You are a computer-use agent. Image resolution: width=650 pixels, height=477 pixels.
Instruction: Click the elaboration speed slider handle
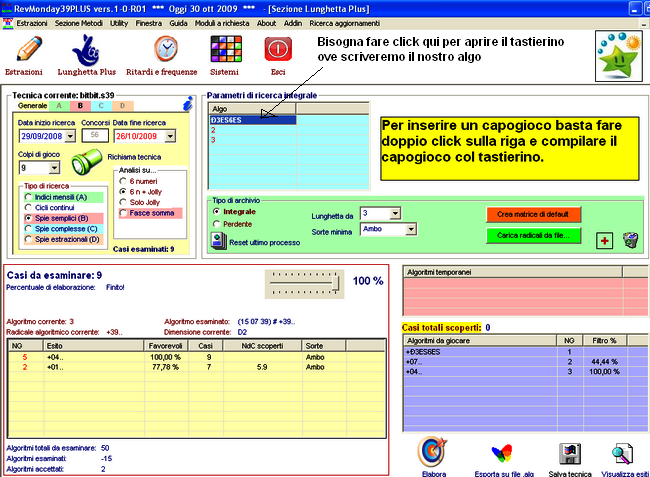336,284
